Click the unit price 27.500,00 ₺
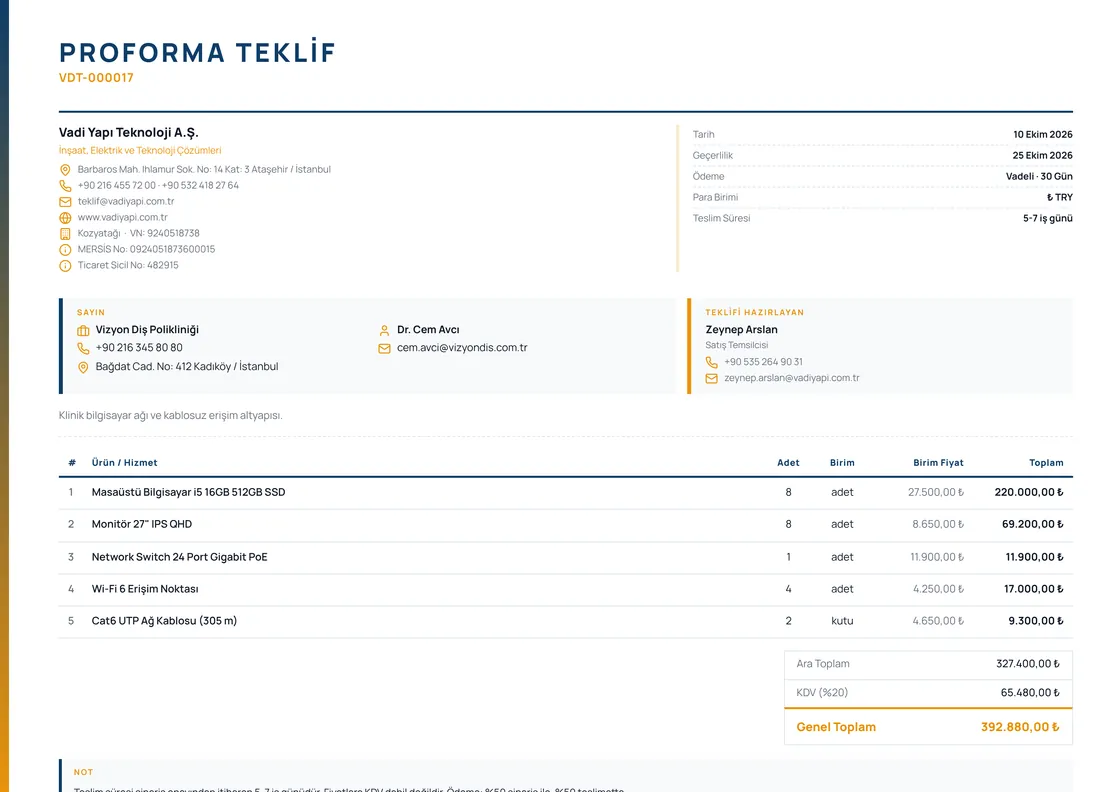The image size is (1120, 792). (936, 493)
